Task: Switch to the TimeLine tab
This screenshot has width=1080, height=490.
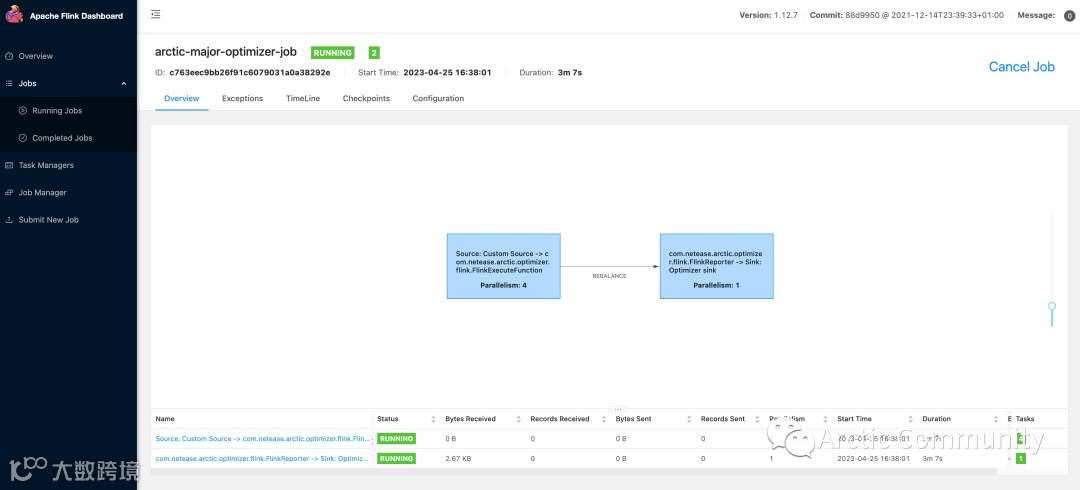Action: (x=303, y=99)
